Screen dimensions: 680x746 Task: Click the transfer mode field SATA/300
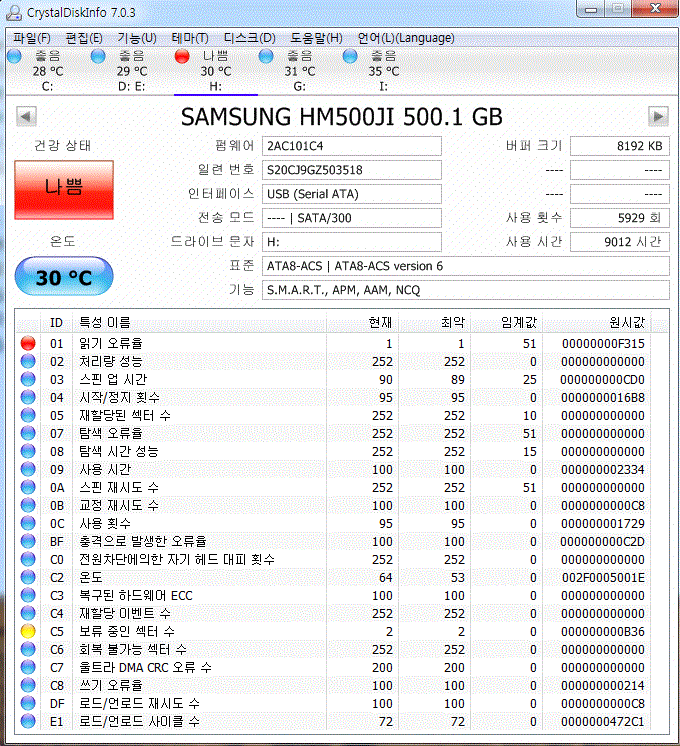[x=352, y=218]
